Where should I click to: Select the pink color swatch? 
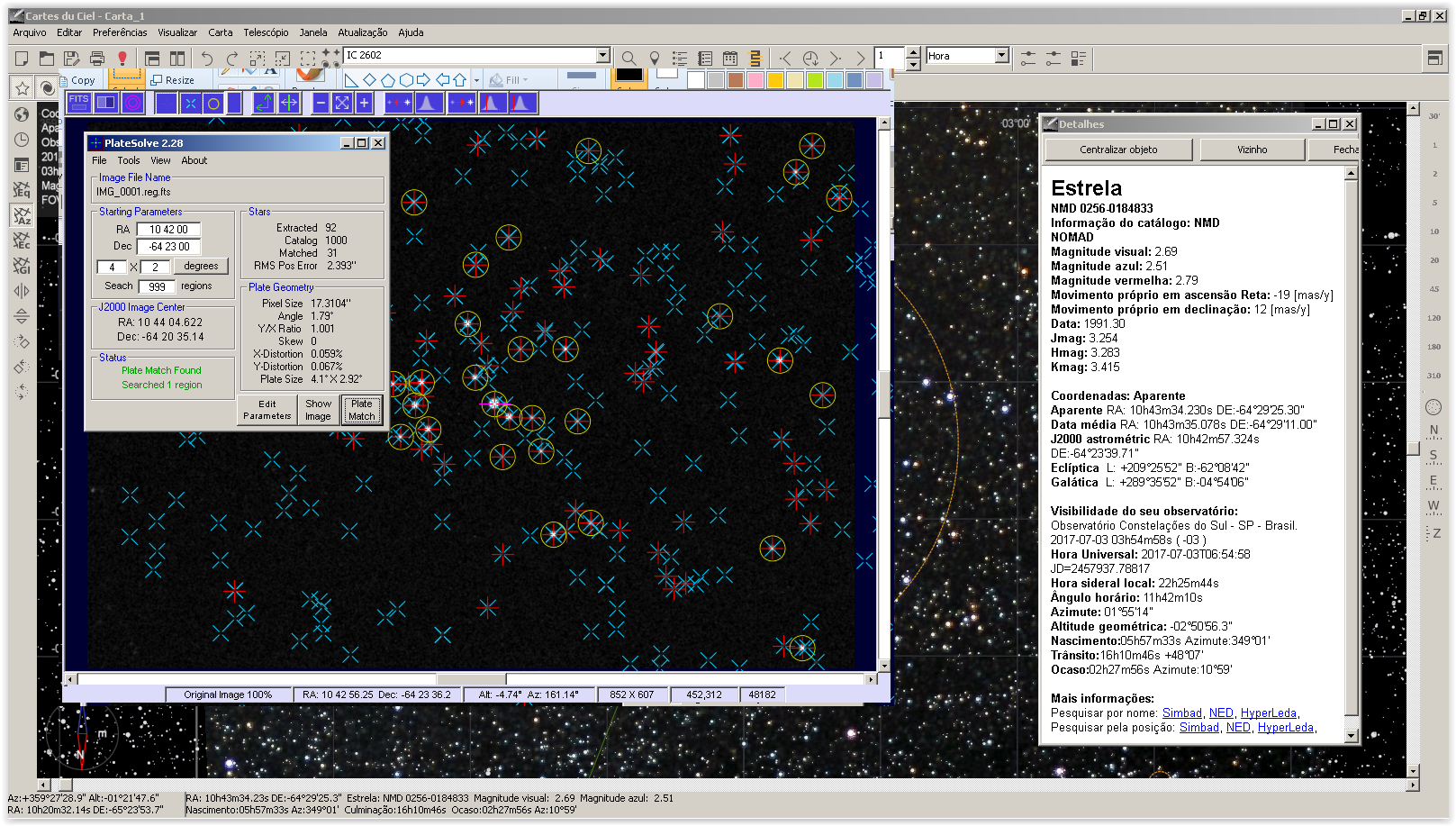point(755,80)
